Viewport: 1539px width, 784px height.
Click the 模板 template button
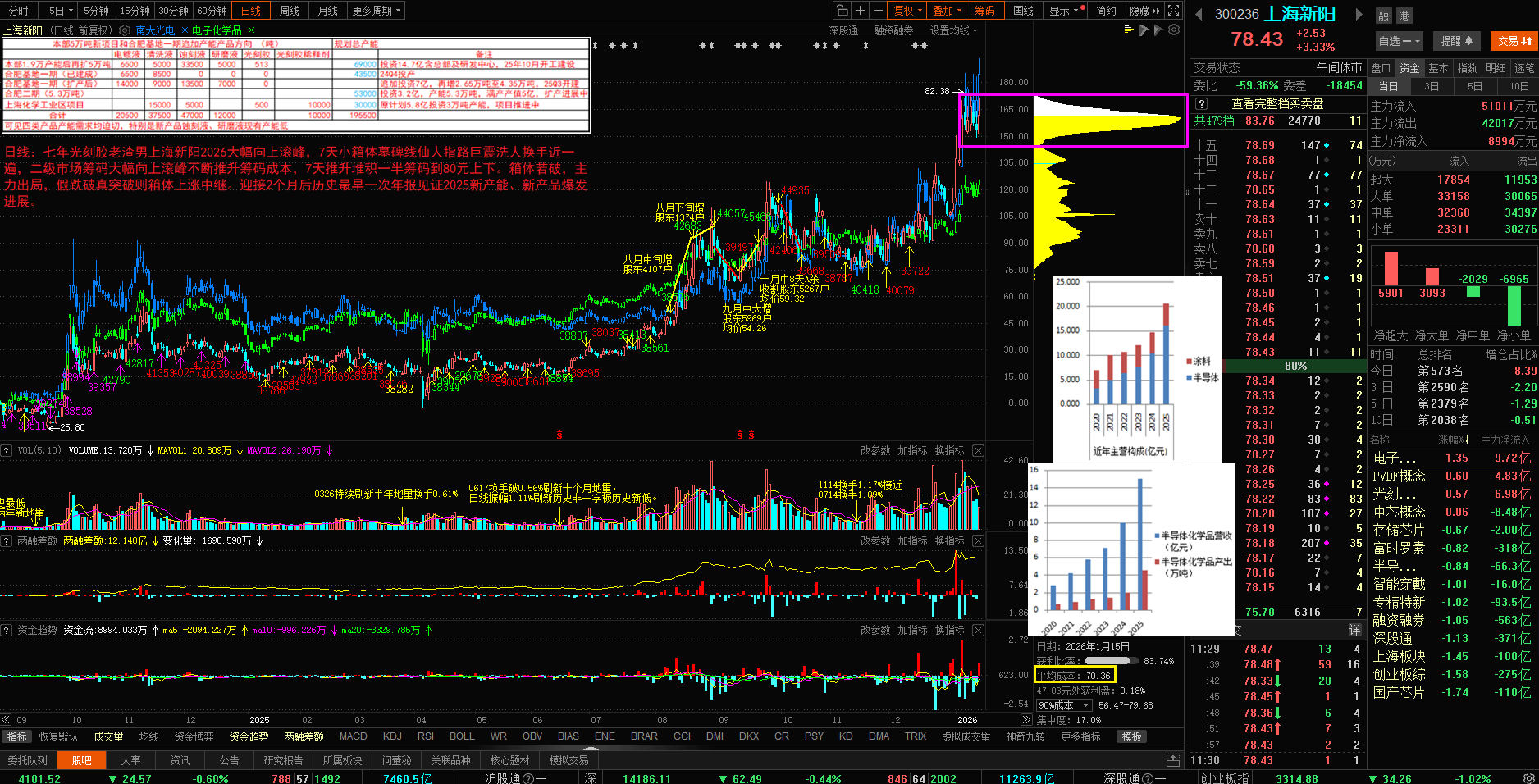[x=1132, y=736]
